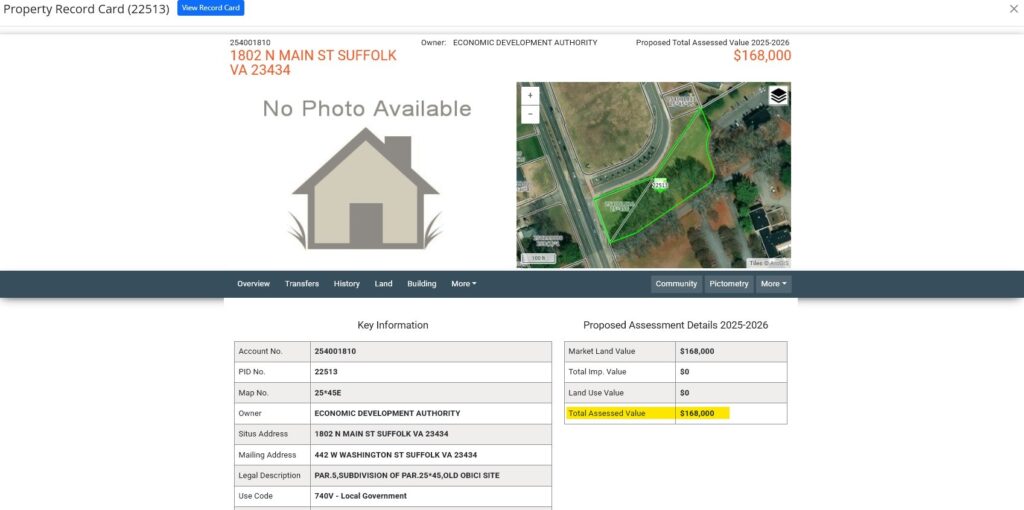This screenshot has height=510, width=1024.
Task: Open the map layers switcher
Action: (778, 96)
